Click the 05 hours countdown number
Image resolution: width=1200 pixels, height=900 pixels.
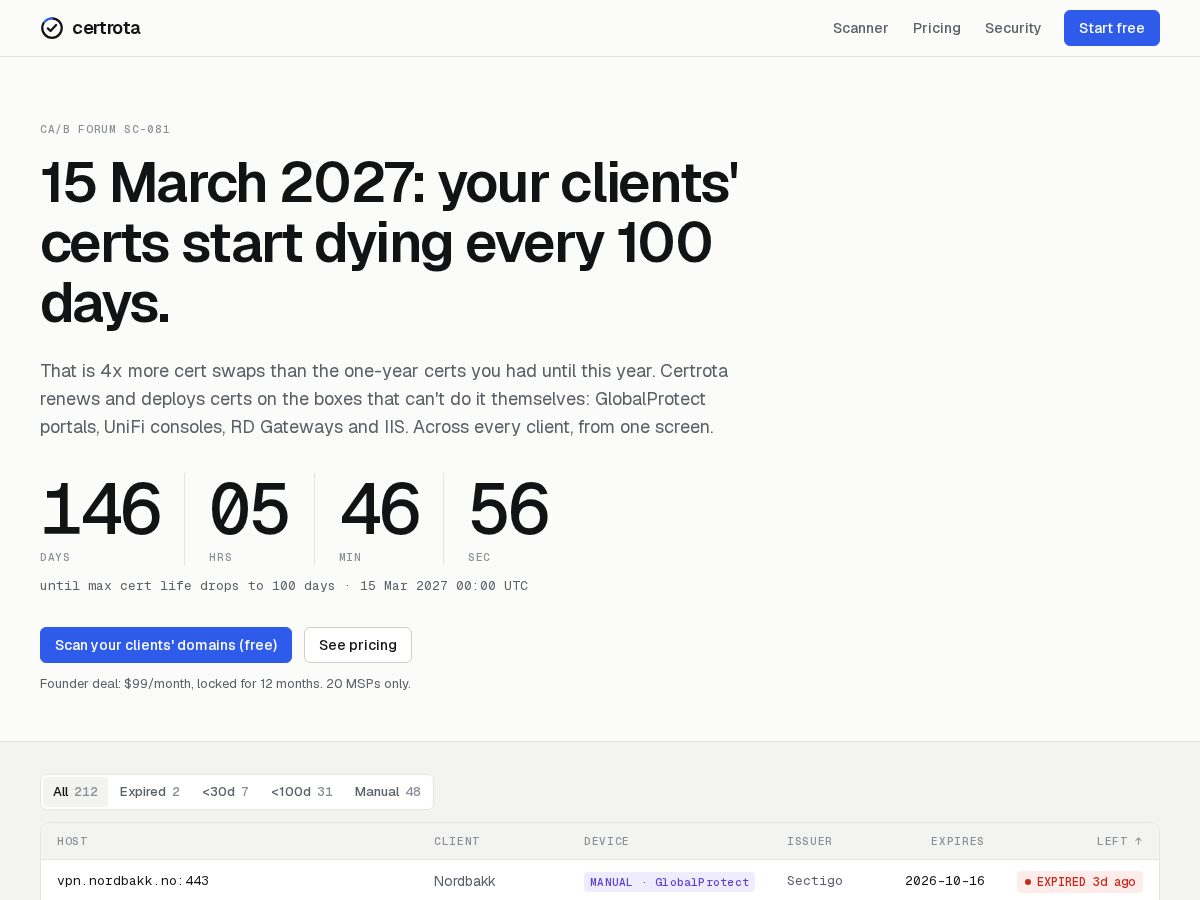pos(249,510)
